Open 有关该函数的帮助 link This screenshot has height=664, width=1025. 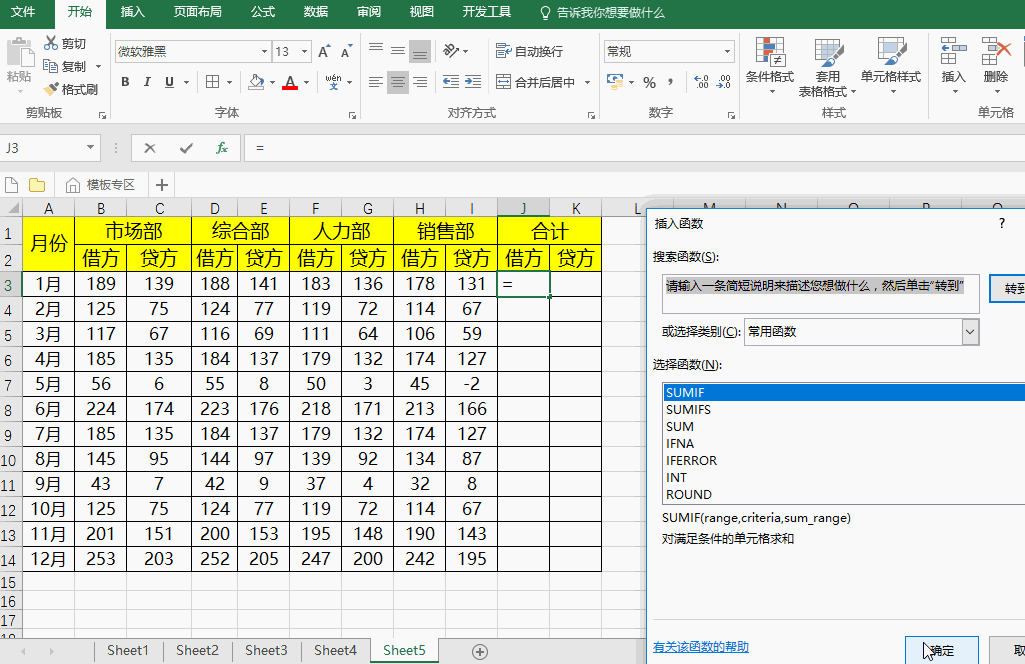point(700,647)
